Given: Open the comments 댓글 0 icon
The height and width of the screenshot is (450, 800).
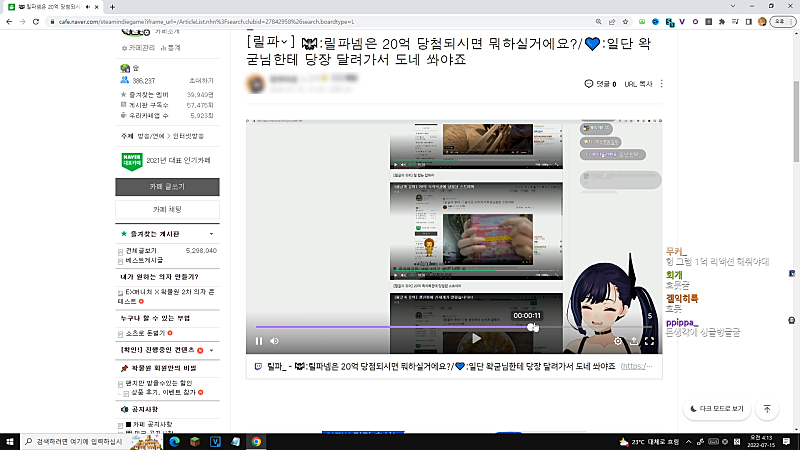Looking at the screenshot, I should [600, 84].
